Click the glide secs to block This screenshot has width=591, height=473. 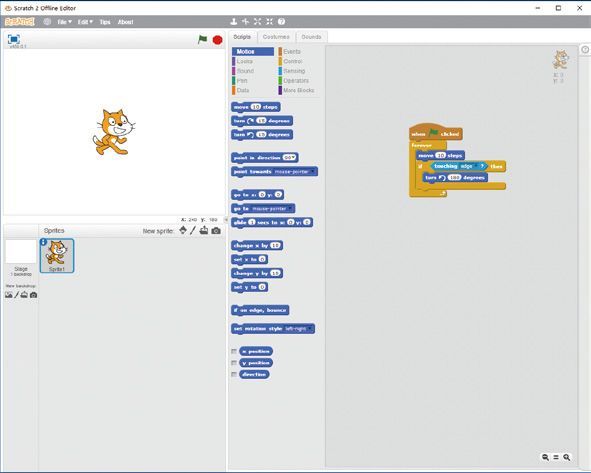[272, 222]
